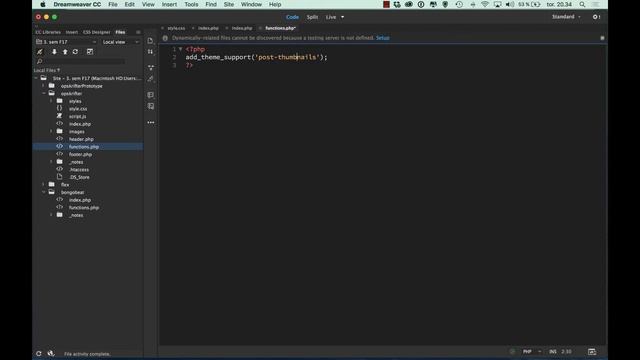The width and height of the screenshot is (640, 360).
Task: Click the apply comment icon in code toolbar
Action: (151, 95)
